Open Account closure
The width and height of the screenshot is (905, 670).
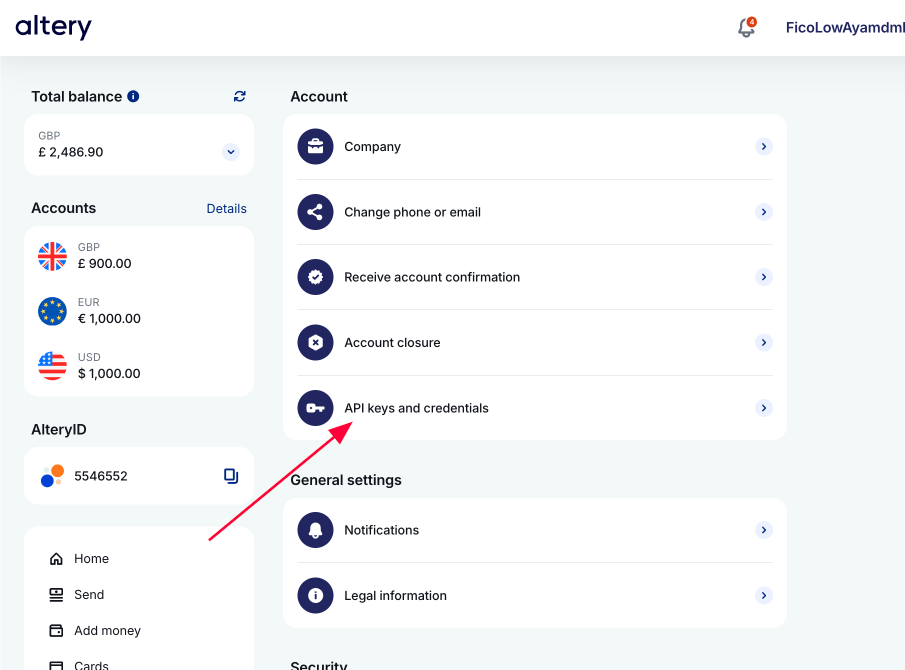[535, 343]
